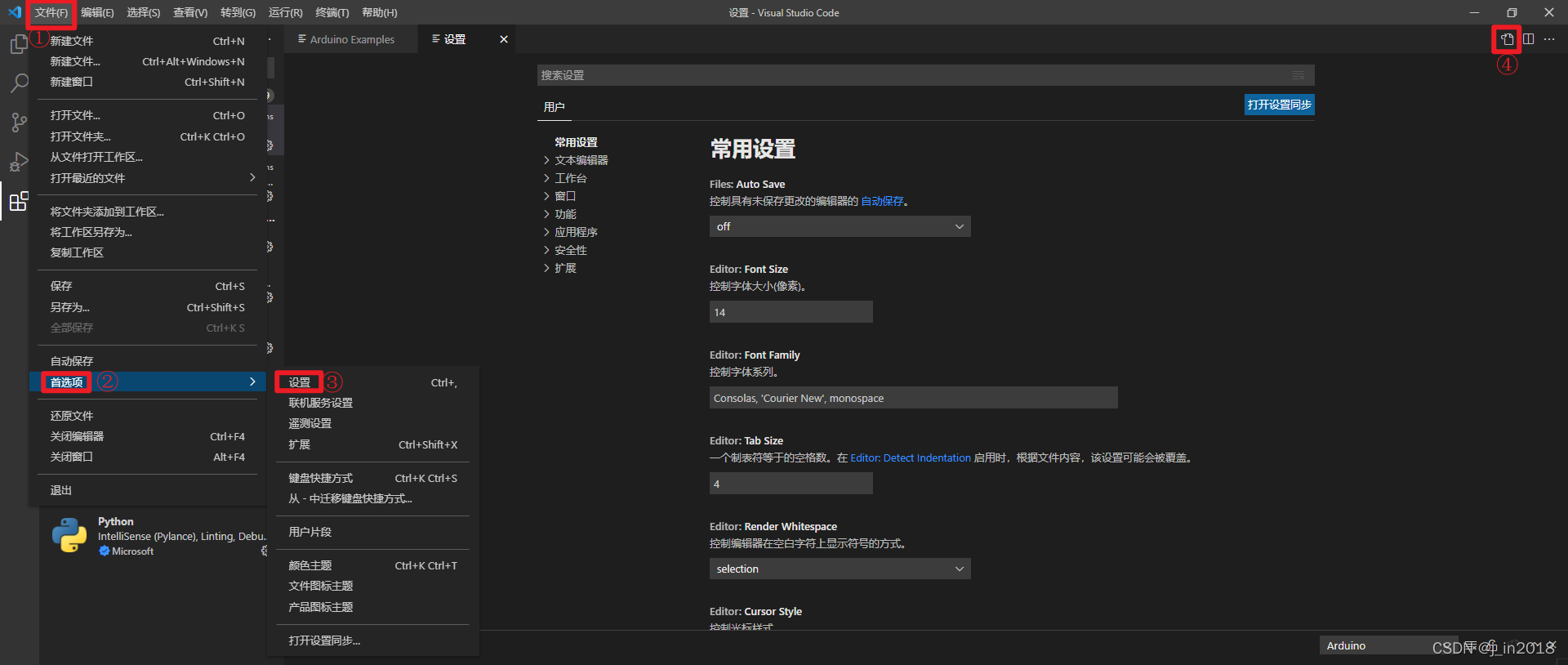Choose 文件图标主题 in the submenu
Image resolution: width=1568 pixels, height=665 pixels.
tap(372, 586)
